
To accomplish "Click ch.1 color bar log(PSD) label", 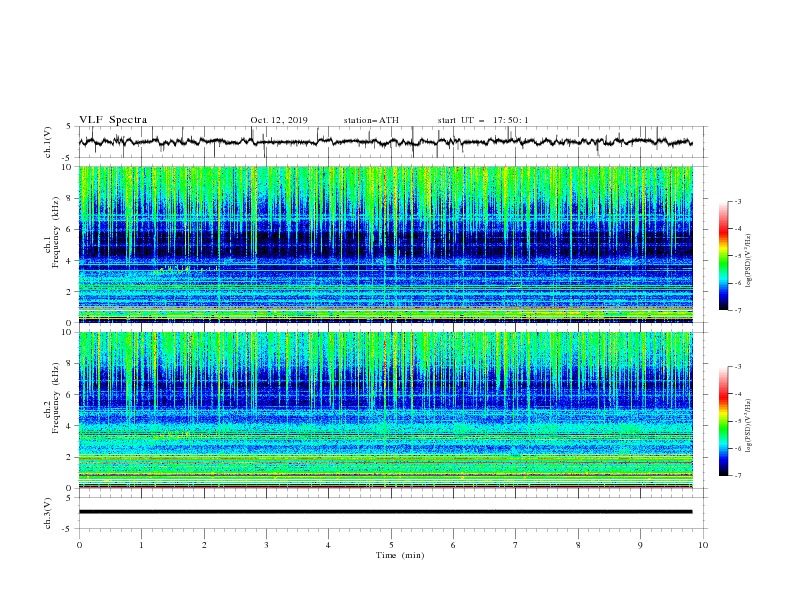I will coord(749,261).
